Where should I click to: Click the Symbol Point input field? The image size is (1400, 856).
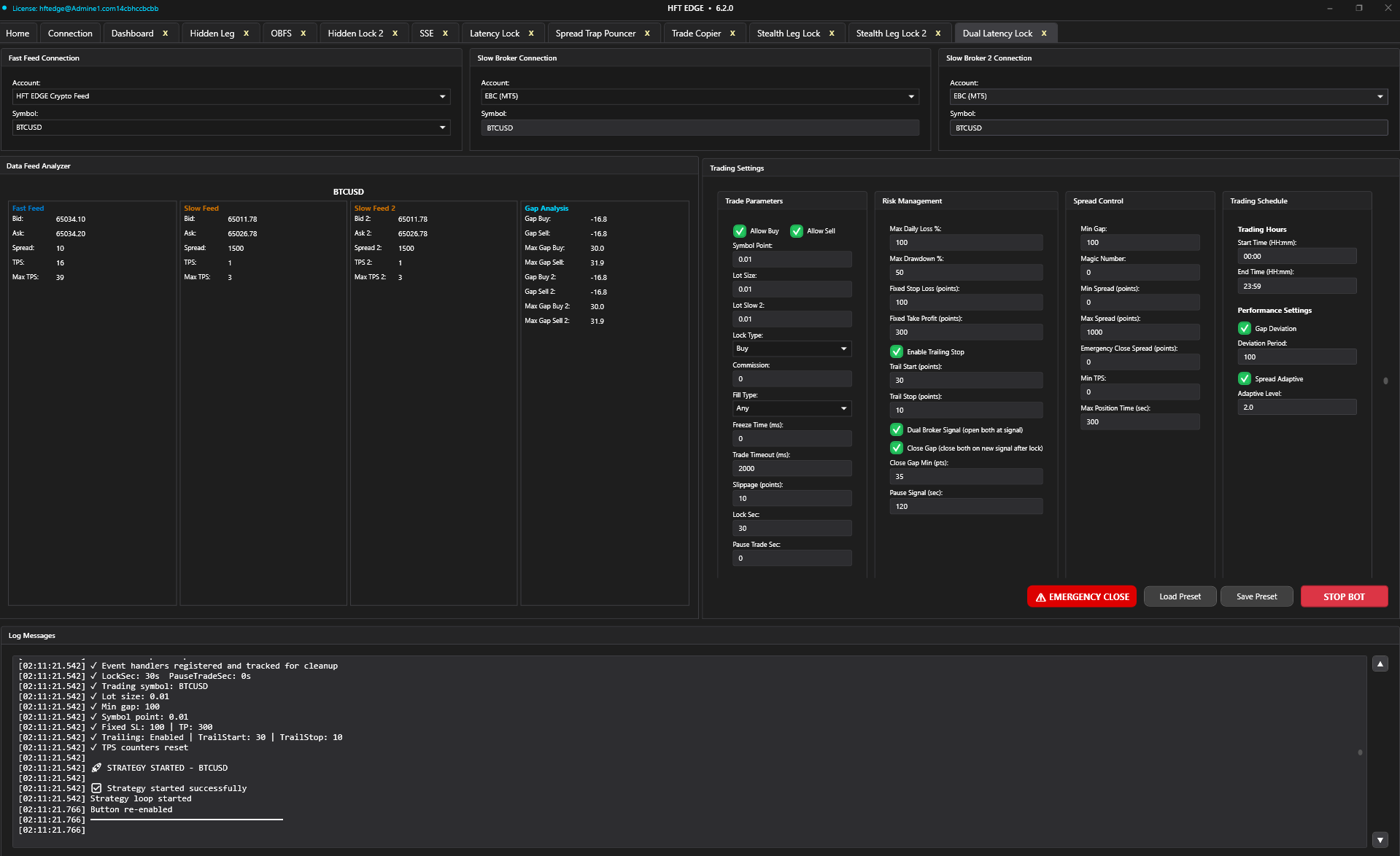(x=792, y=260)
